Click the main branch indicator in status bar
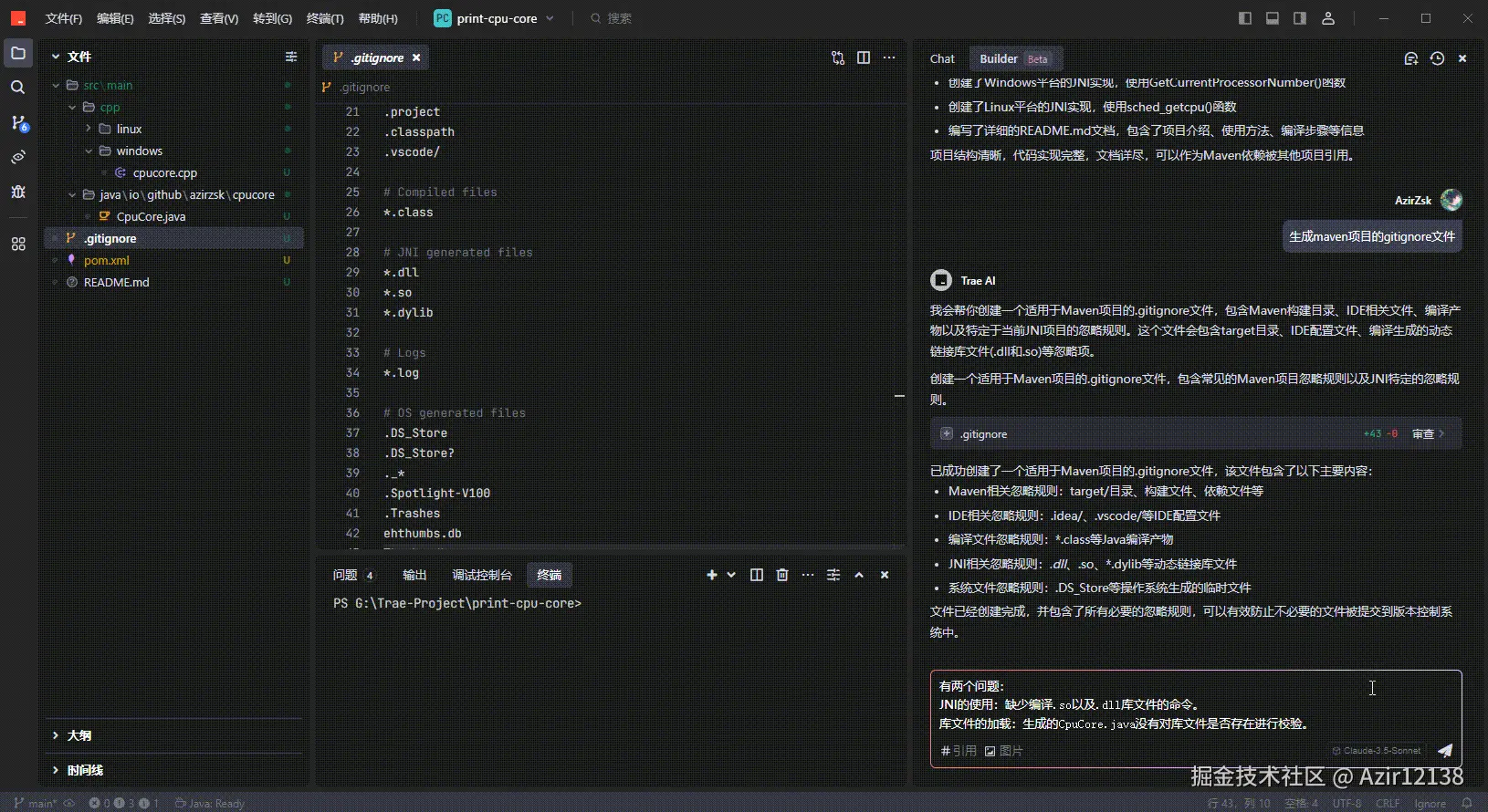The height and width of the screenshot is (812, 1488). coord(36,803)
